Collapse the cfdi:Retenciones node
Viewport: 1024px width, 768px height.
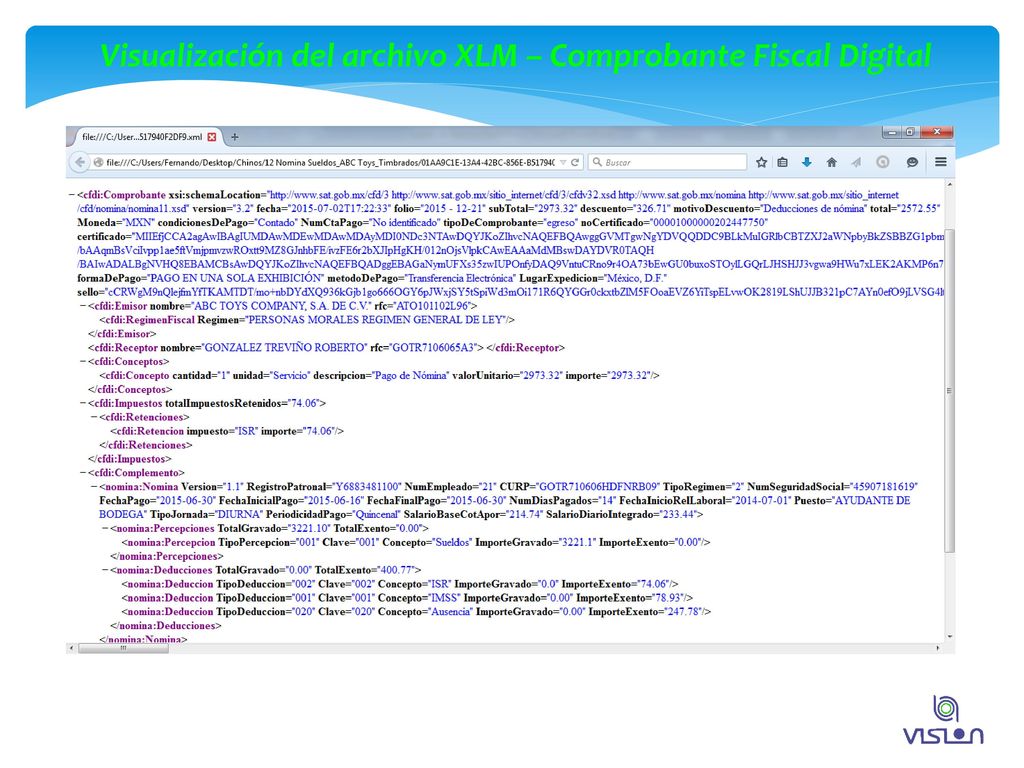93,417
